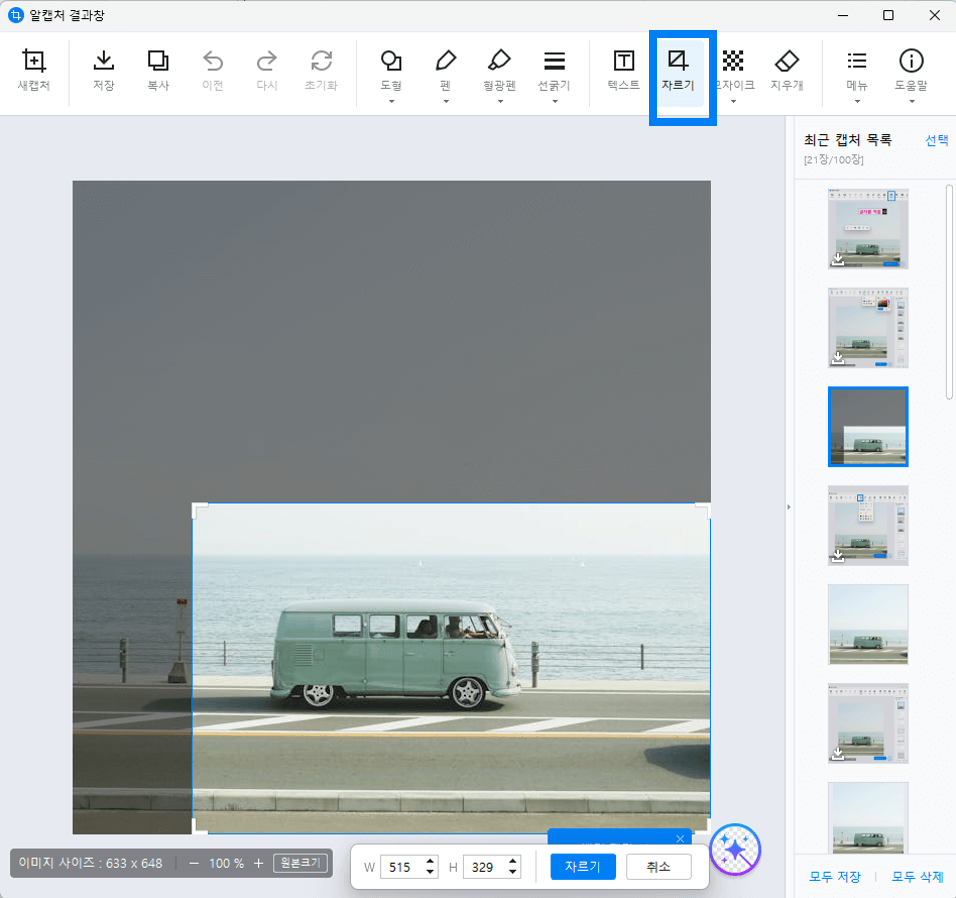Cancel cropping with 취소 button
The height and width of the screenshot is (898, 956).
(x=658, y=866)
